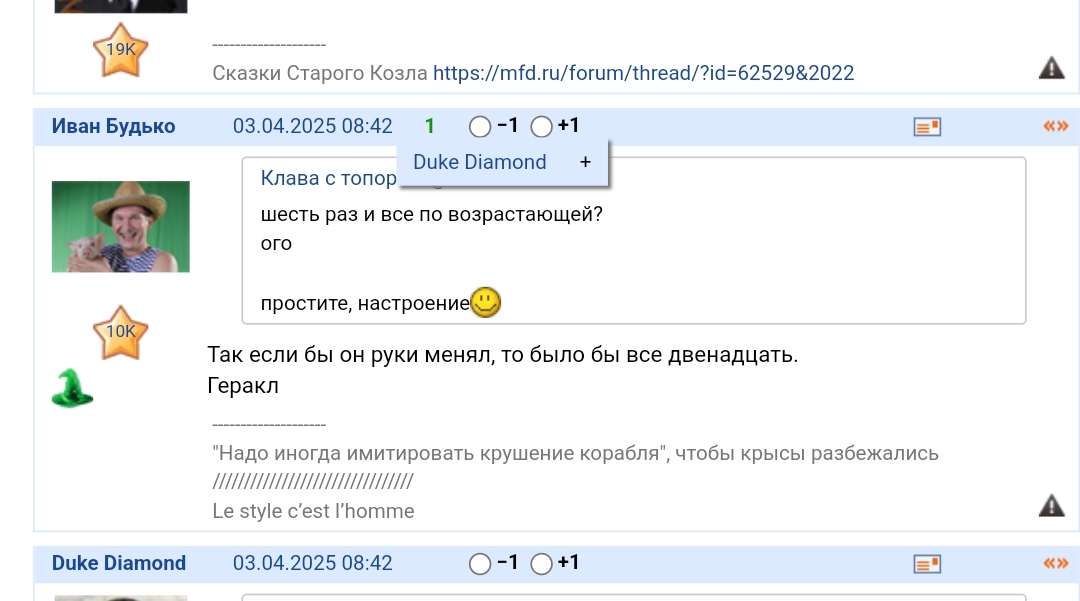Click the quoted author name Клава с топор
This screenshot has height=601, width=1080.
pyautogui.click(x=328, y=178)
